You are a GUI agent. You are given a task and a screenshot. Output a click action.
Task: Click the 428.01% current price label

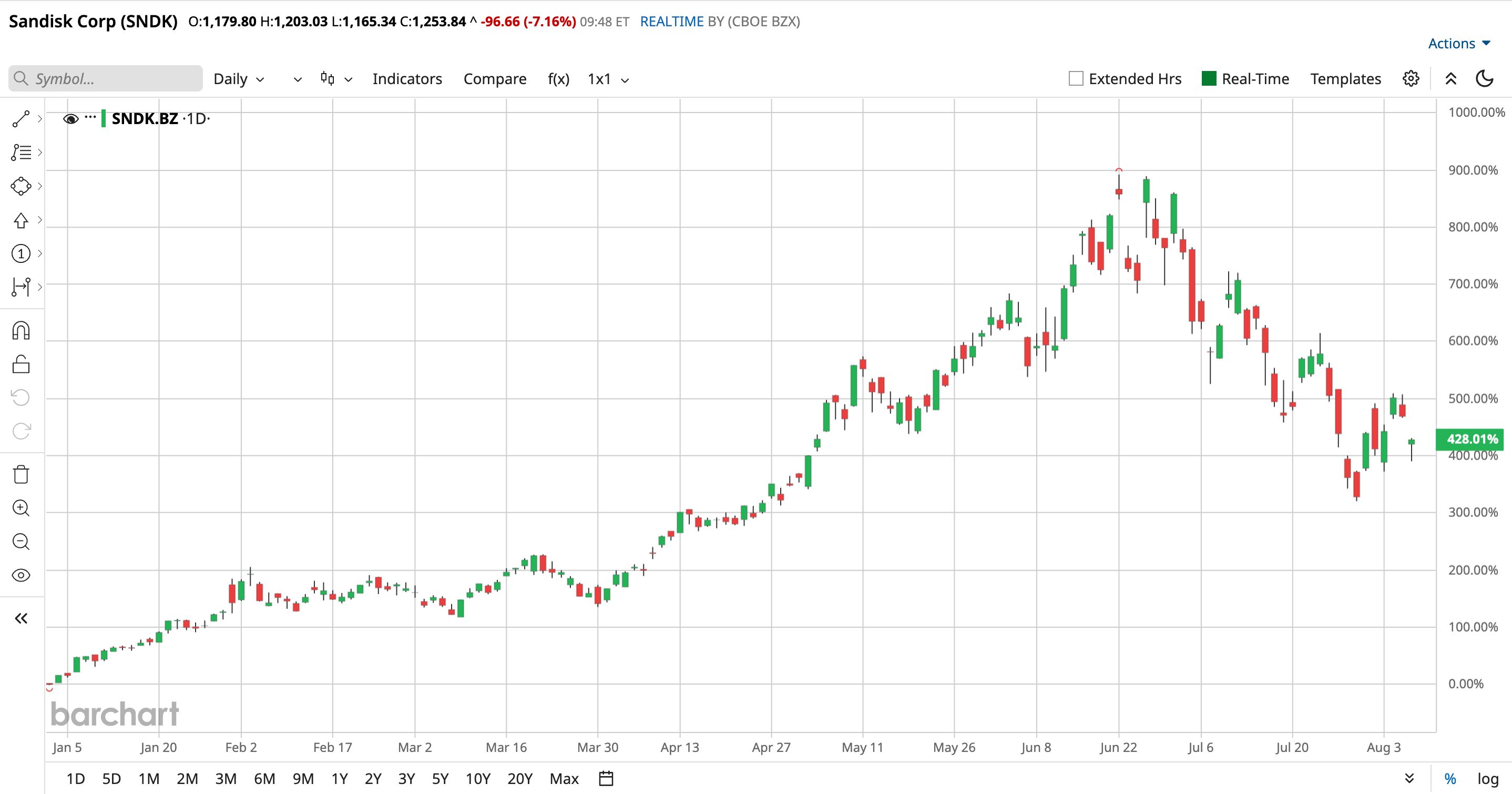[x=1470, y=439]
